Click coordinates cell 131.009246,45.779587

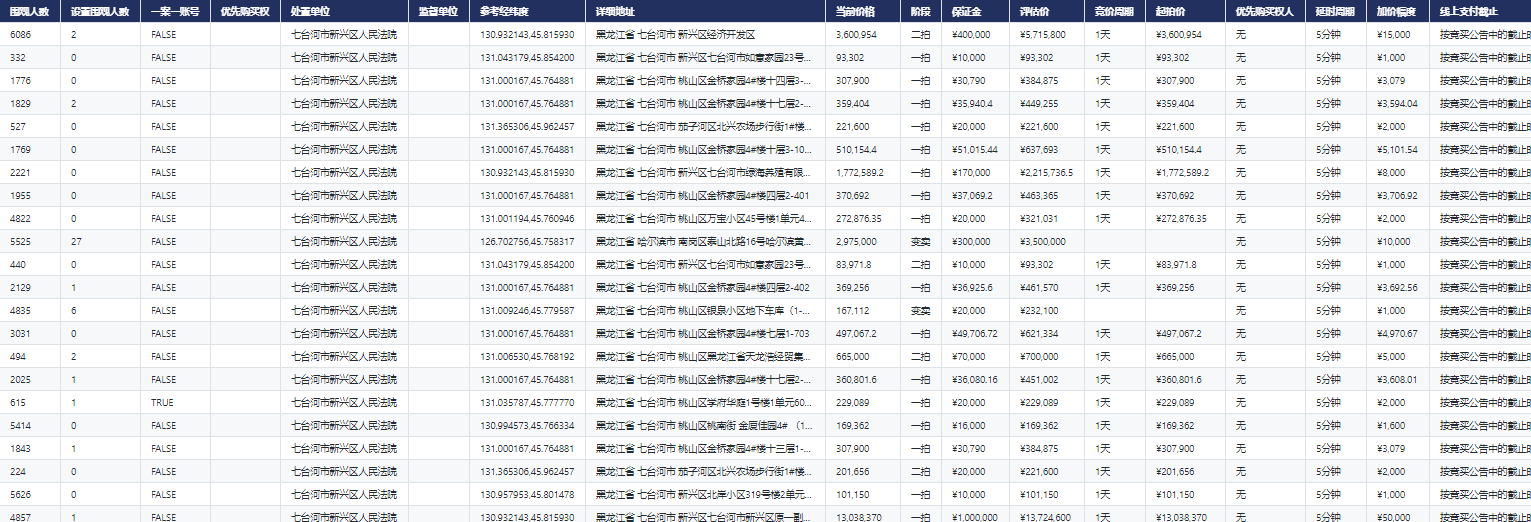point(527,310)
